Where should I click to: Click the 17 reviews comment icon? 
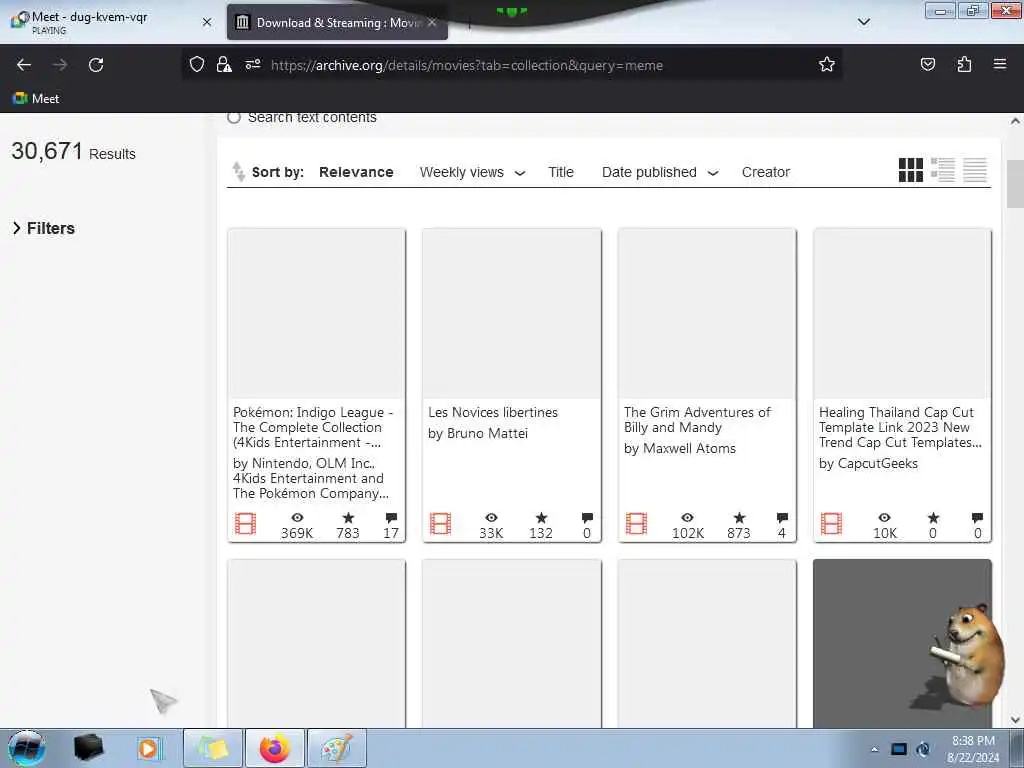[x=391, y=518]
